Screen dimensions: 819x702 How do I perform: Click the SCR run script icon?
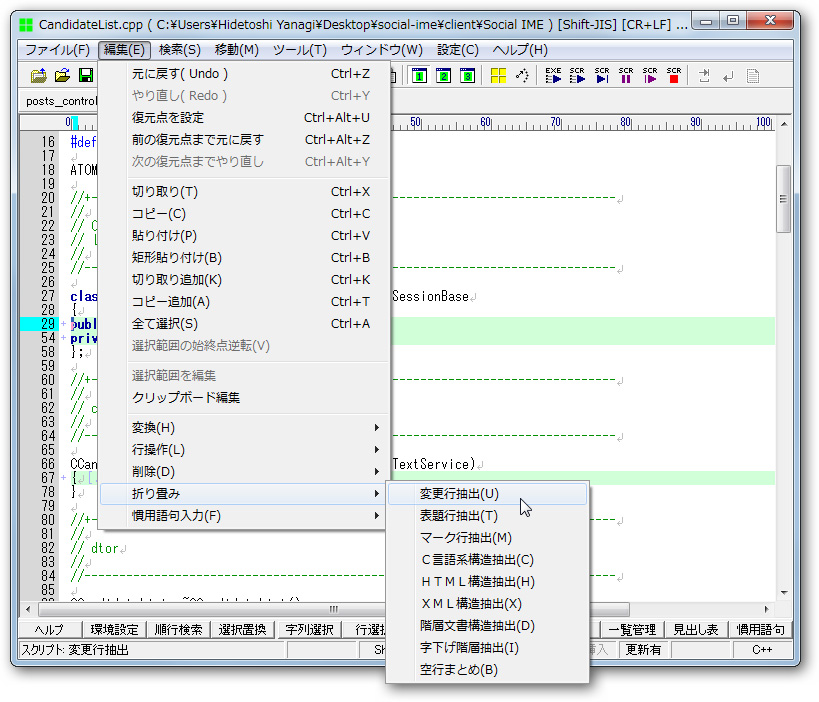point(577,76)
